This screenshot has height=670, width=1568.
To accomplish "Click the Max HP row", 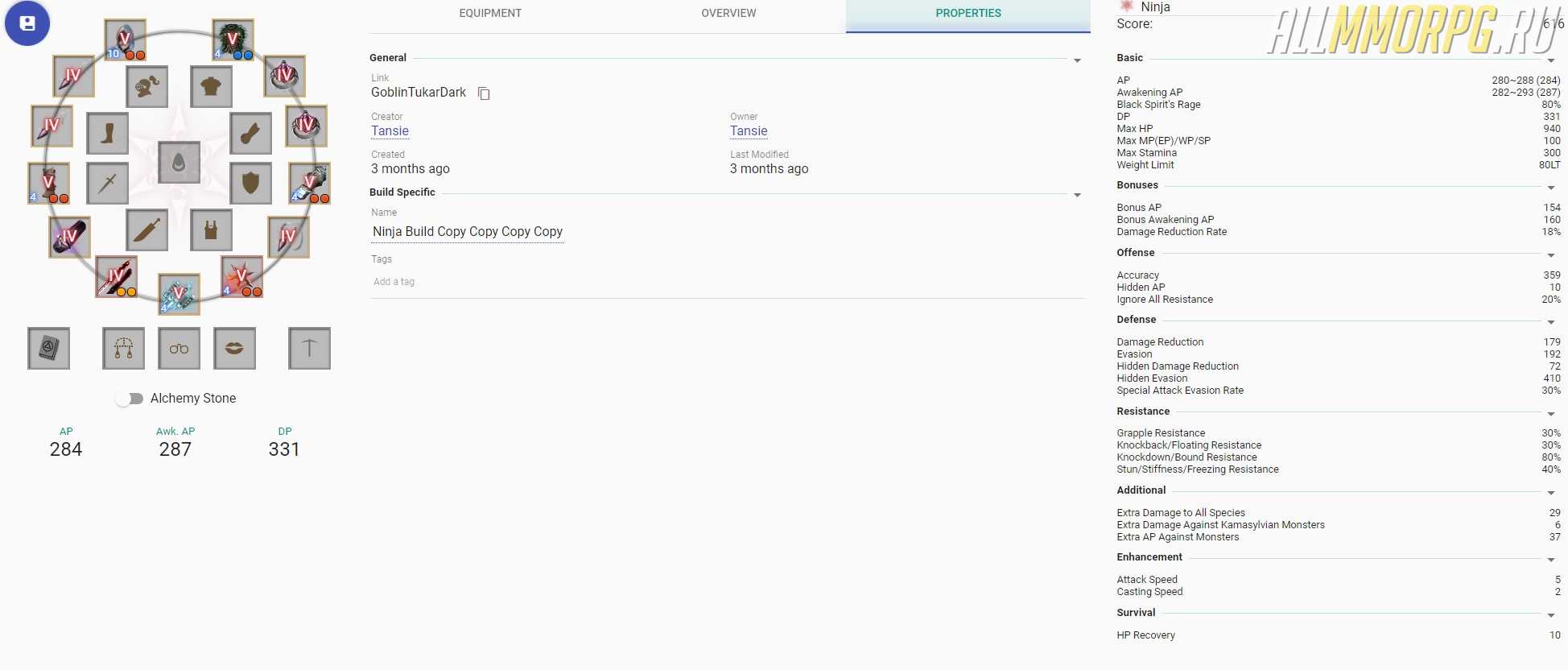I will (x=1339, y=129).
